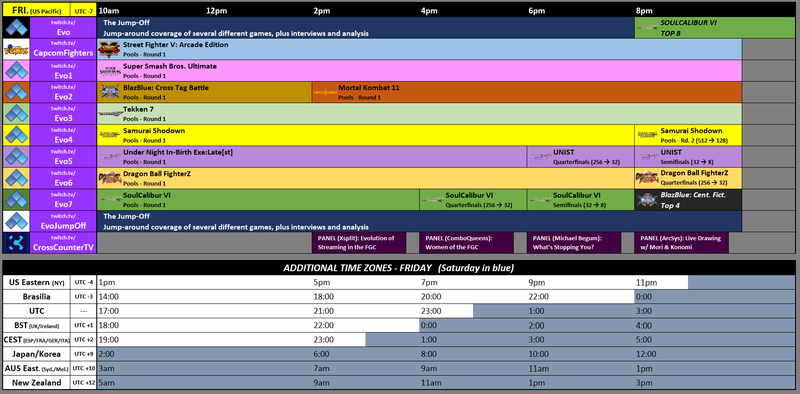800x394 pixels.
Task: Open the twitch.tv/Evo1 channel link
Action: [x=63, y=71]
